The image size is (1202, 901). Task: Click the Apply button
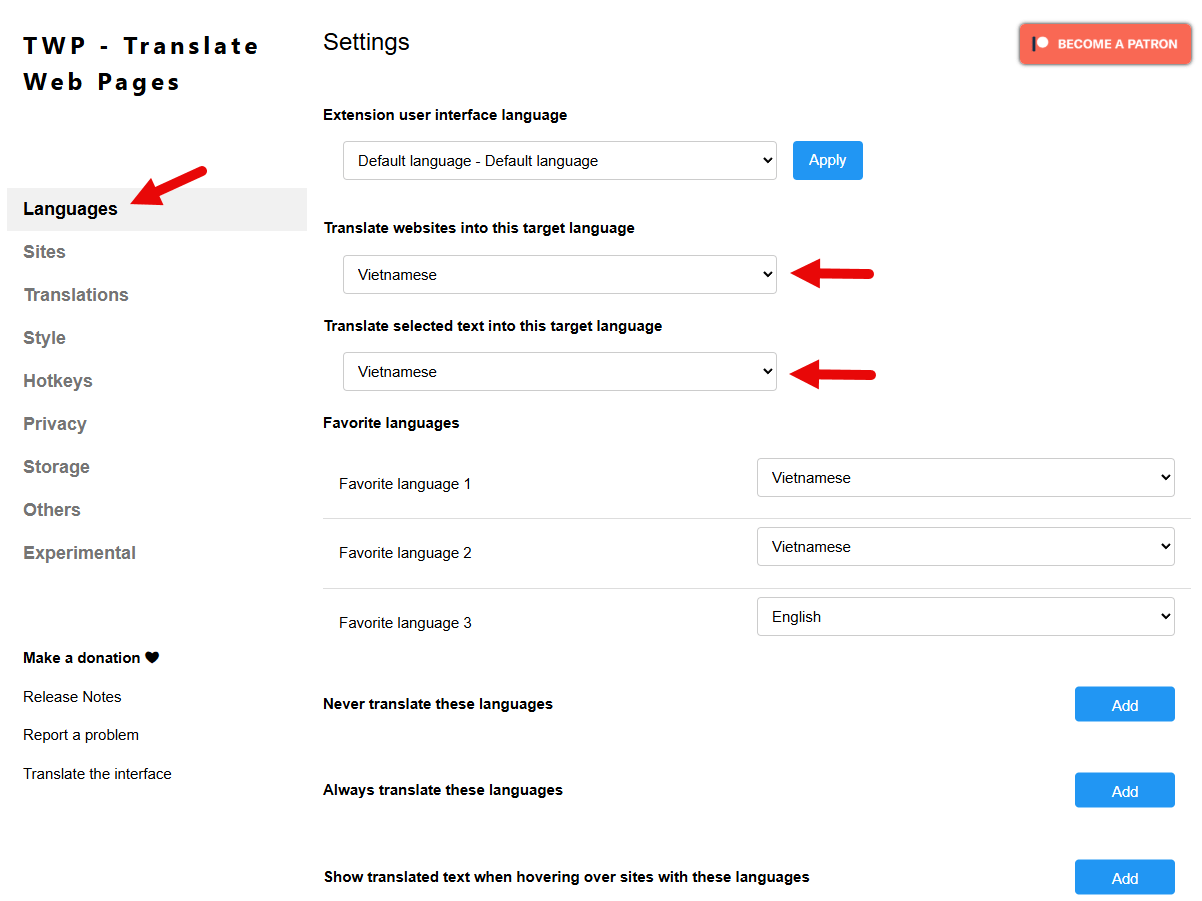click(828, 160)
